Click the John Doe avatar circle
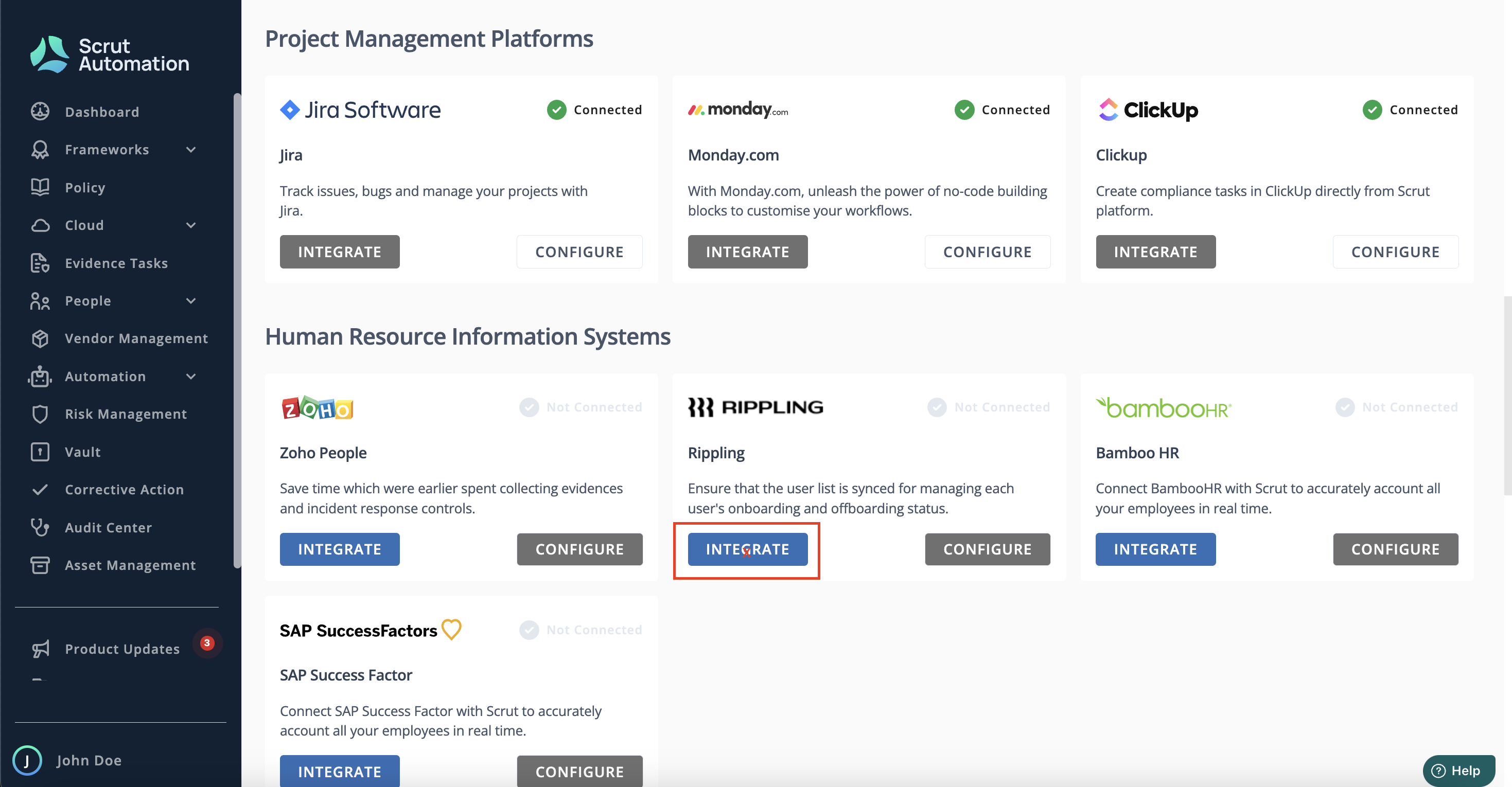 pyautogui.click(x=27, y=761)
